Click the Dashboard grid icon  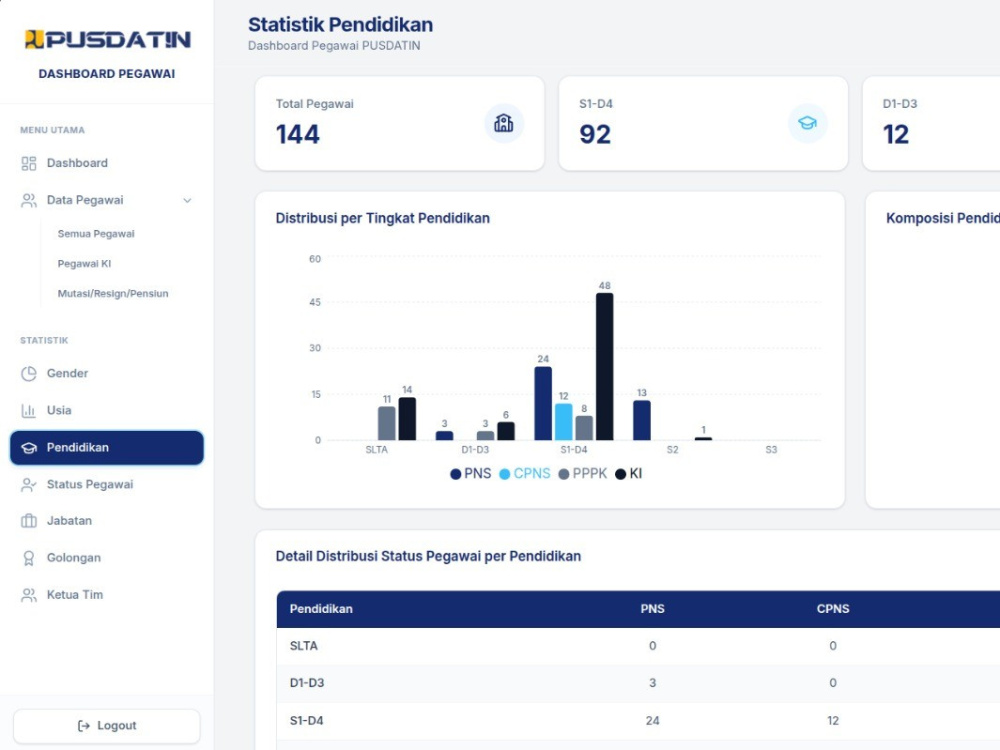(29, 163)
